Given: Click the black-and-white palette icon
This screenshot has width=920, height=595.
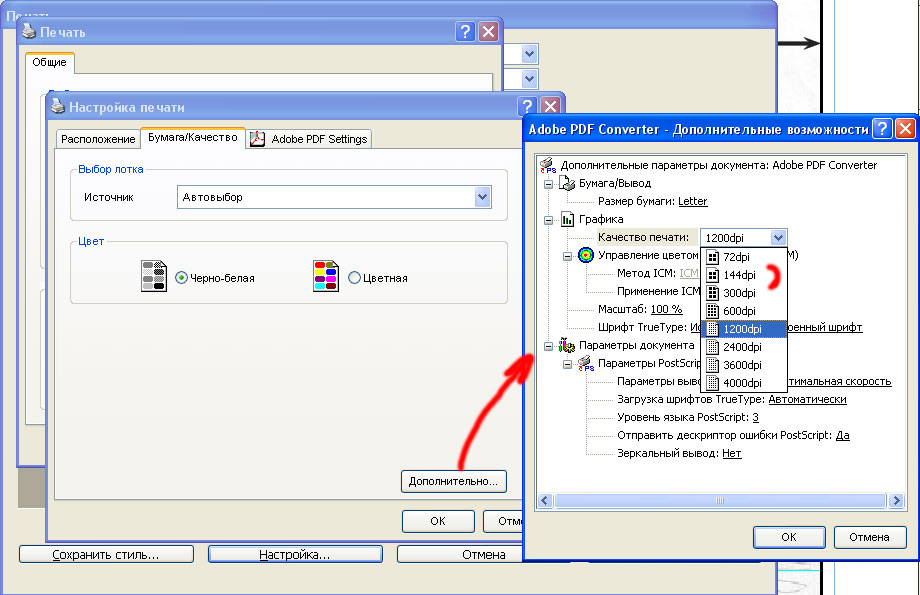Looking at the screenshot, I should [154, 276].
